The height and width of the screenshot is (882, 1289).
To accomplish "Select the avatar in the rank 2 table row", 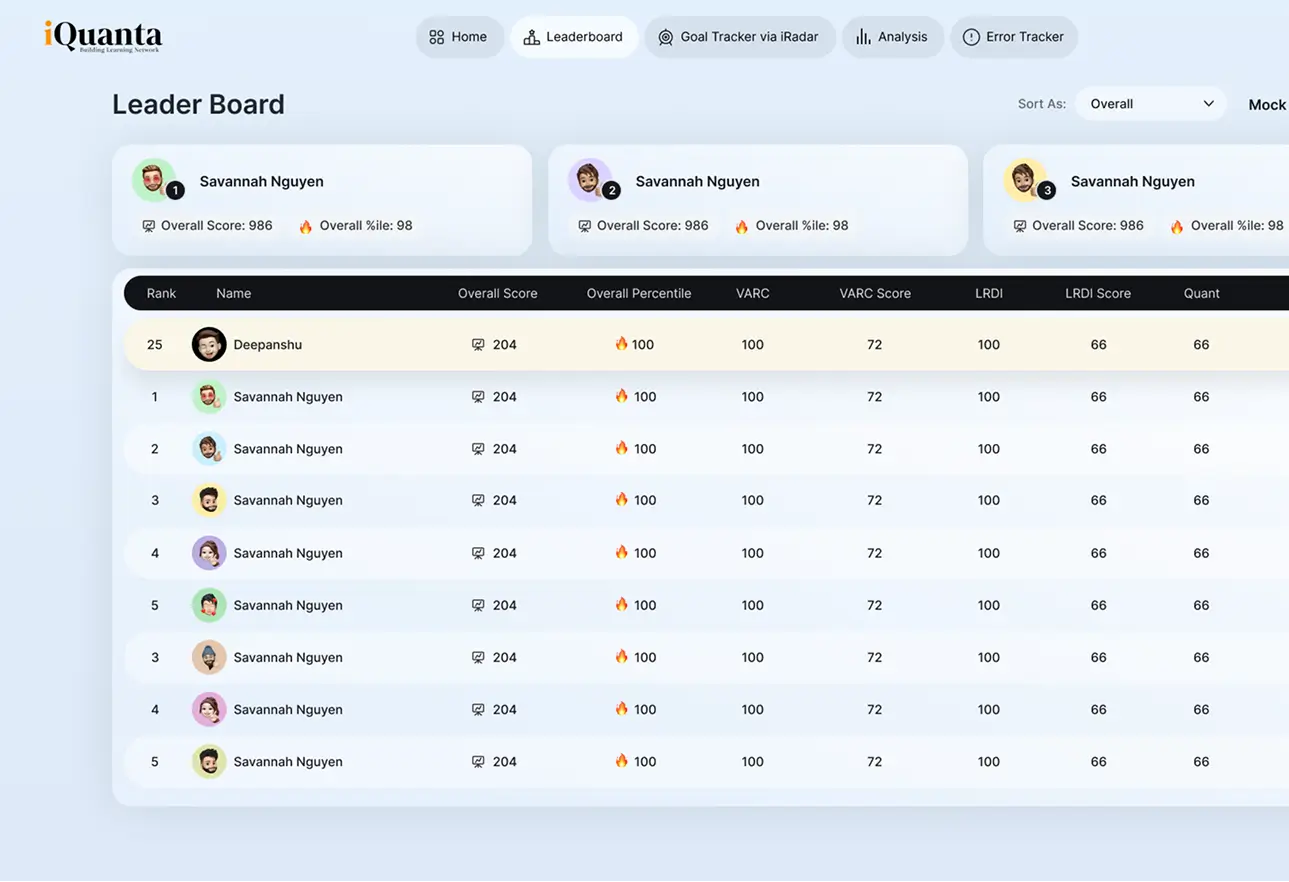I will pyautogui.click(x=209, y=449).
